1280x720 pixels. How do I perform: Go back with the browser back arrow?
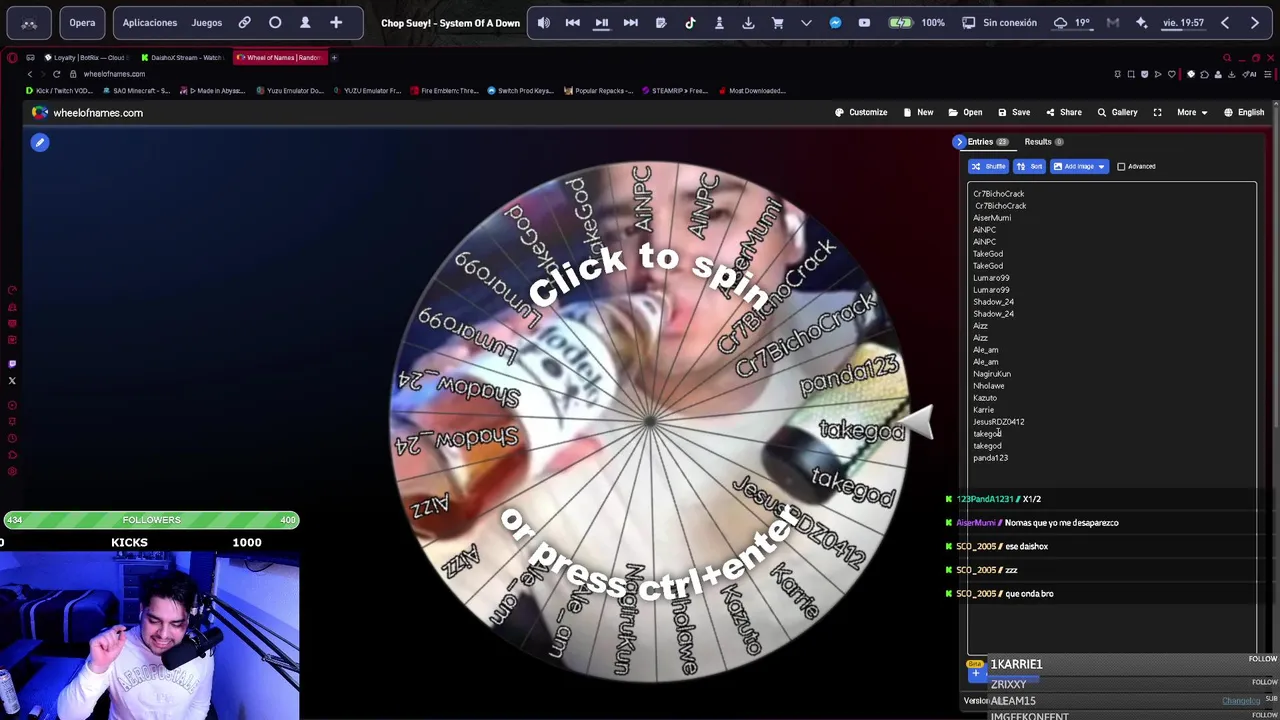coord(30,74)
